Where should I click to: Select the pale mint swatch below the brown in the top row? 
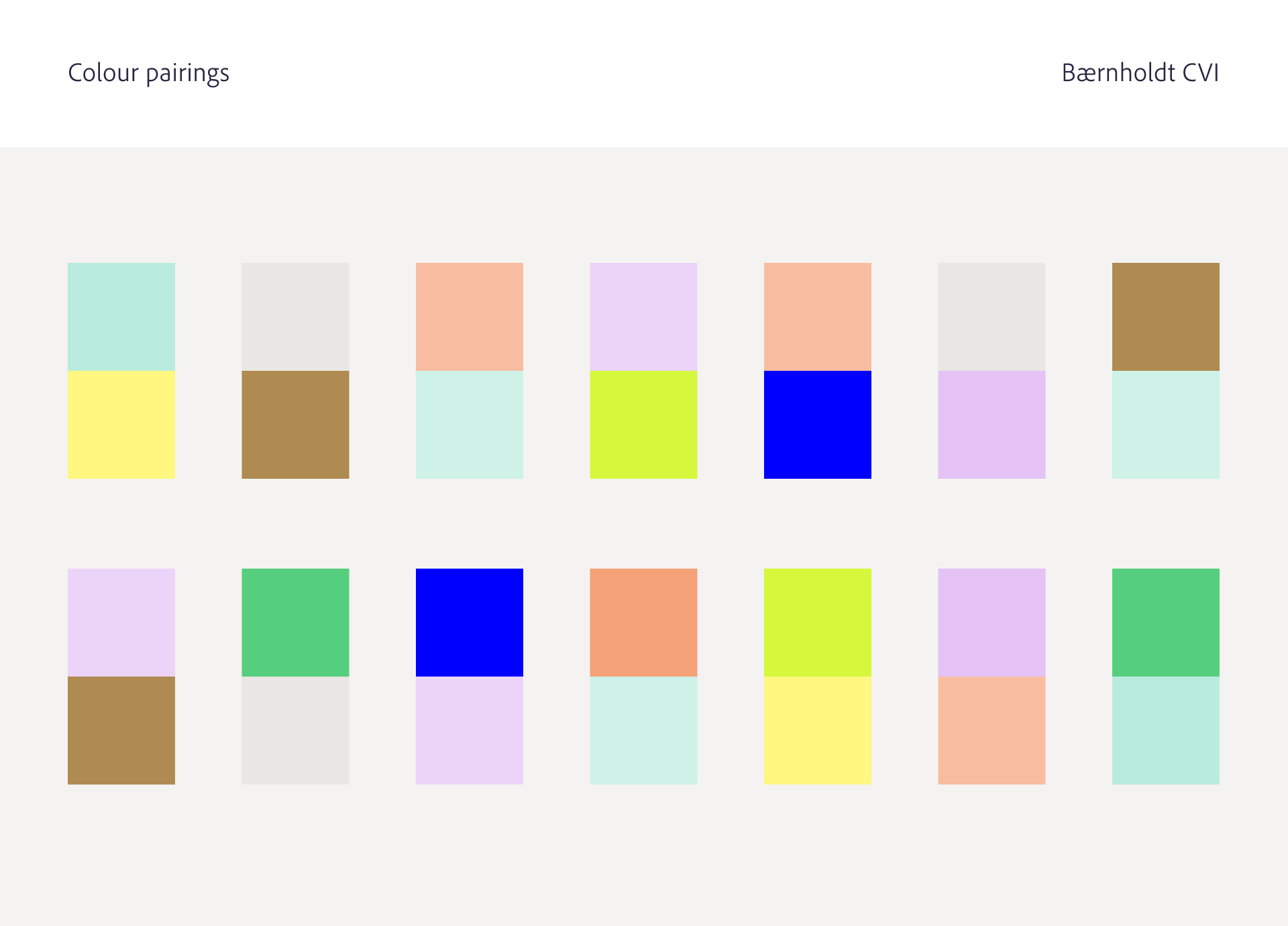point(1166,424)
